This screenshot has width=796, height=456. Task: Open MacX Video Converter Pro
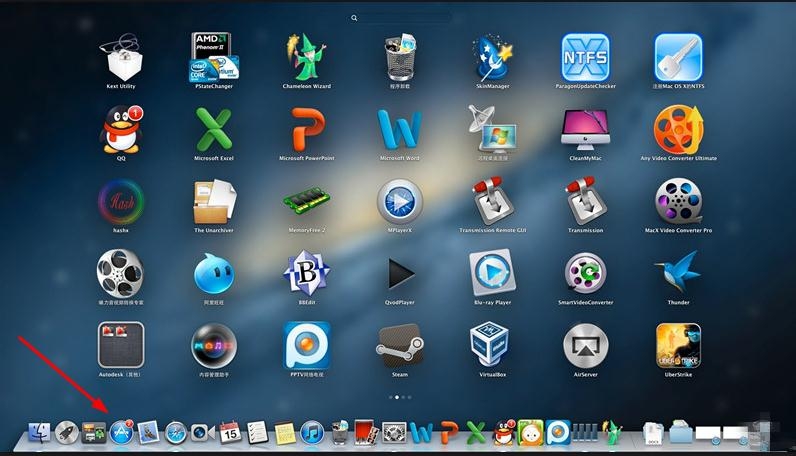pos(678,202)
